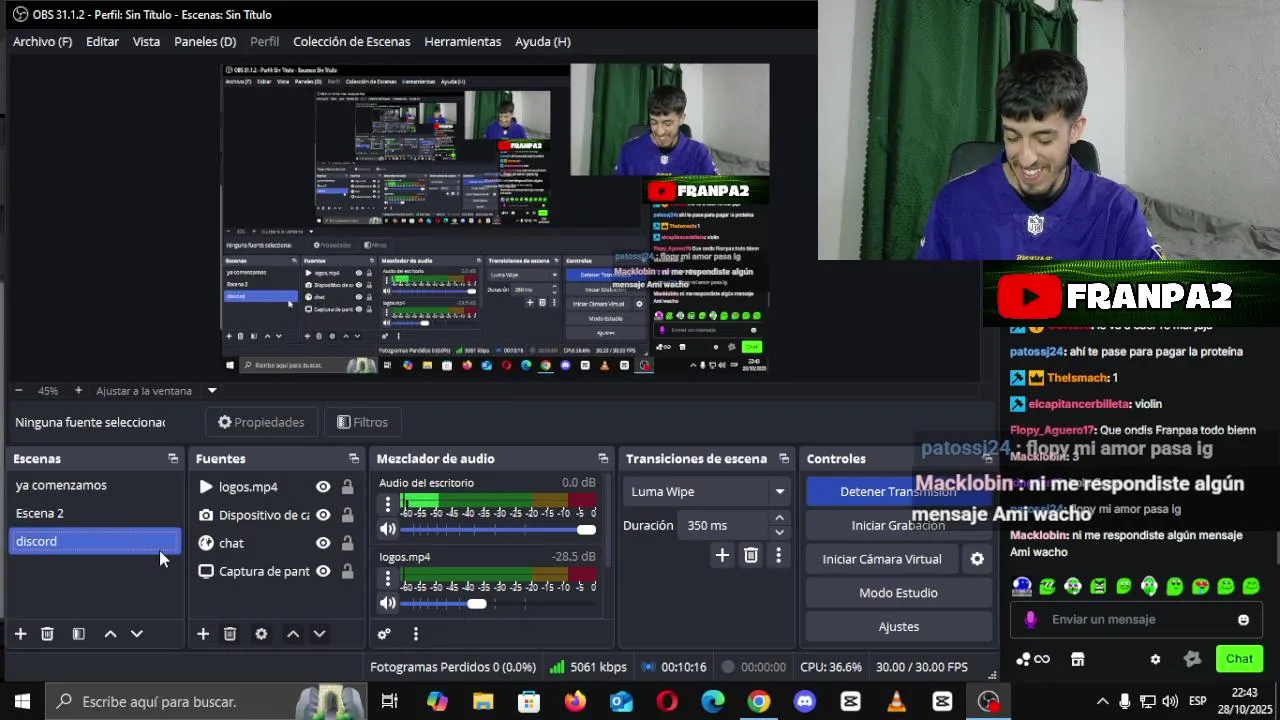Open Ajustes from Controles panel
Image resolution: width=1280 pixels, height=720 pixels.
tap(898, 627)
